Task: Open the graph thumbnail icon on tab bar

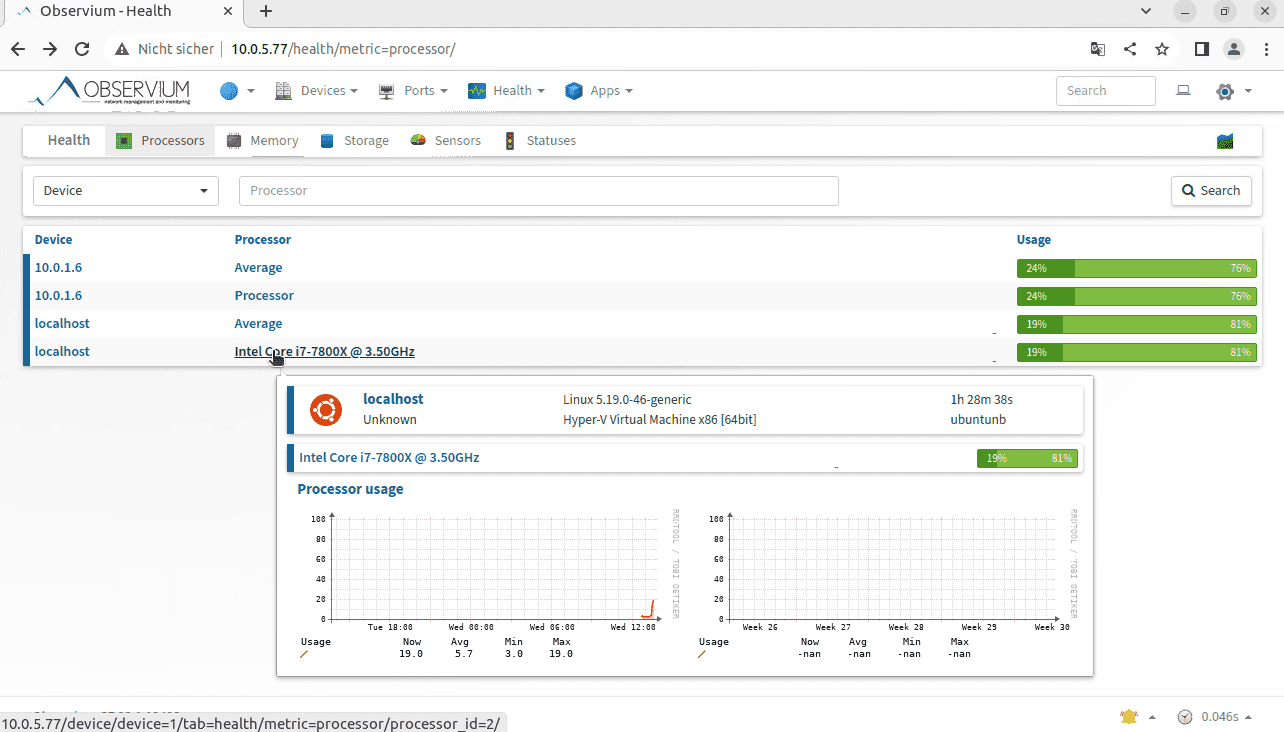Action: [1224, 141]
